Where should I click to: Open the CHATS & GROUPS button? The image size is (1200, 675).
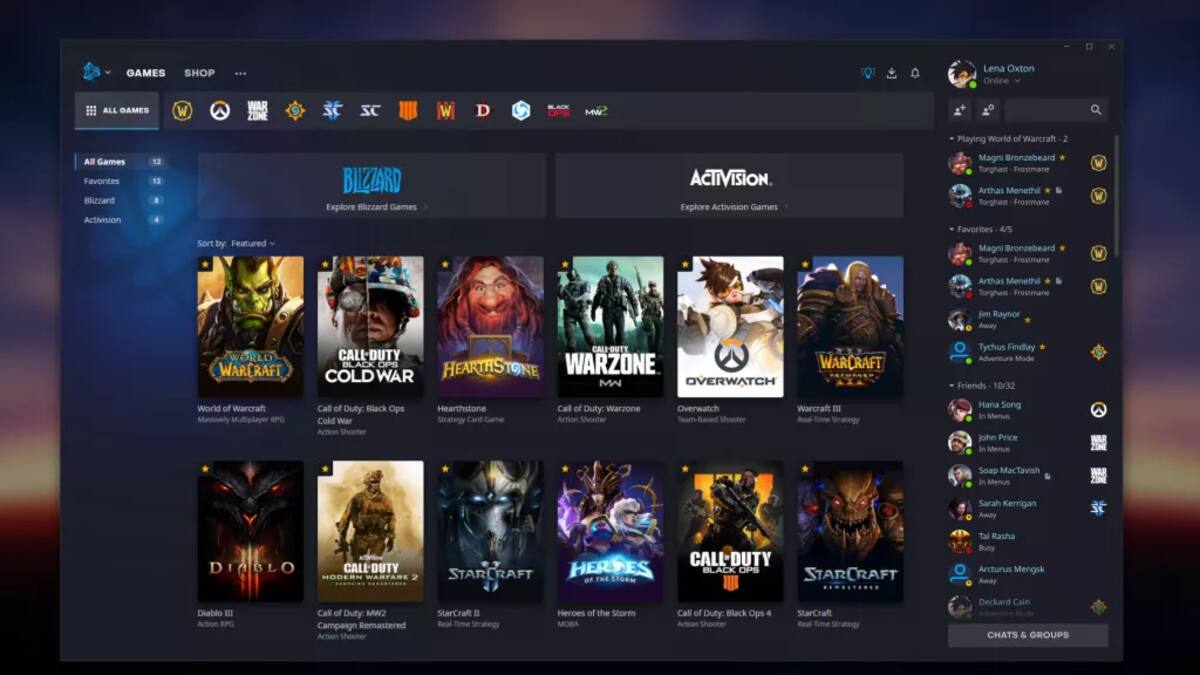tap(1028, 635)
